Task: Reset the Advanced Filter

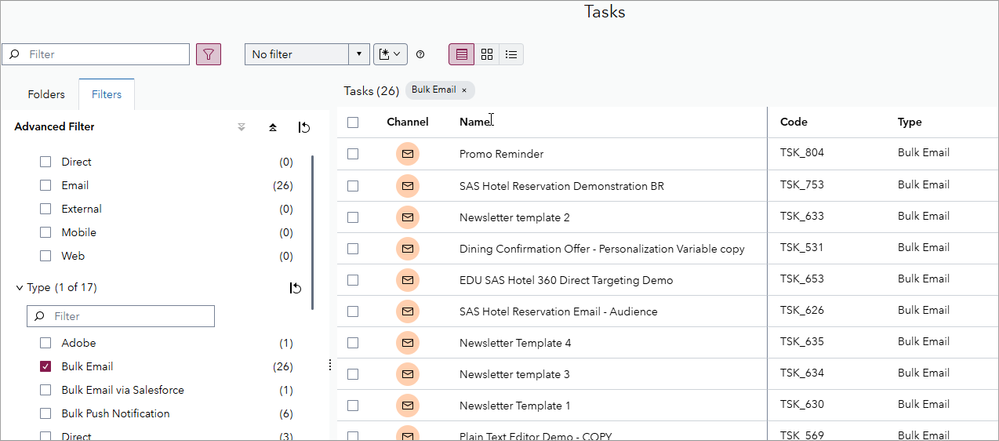Action: click(304, 127)
